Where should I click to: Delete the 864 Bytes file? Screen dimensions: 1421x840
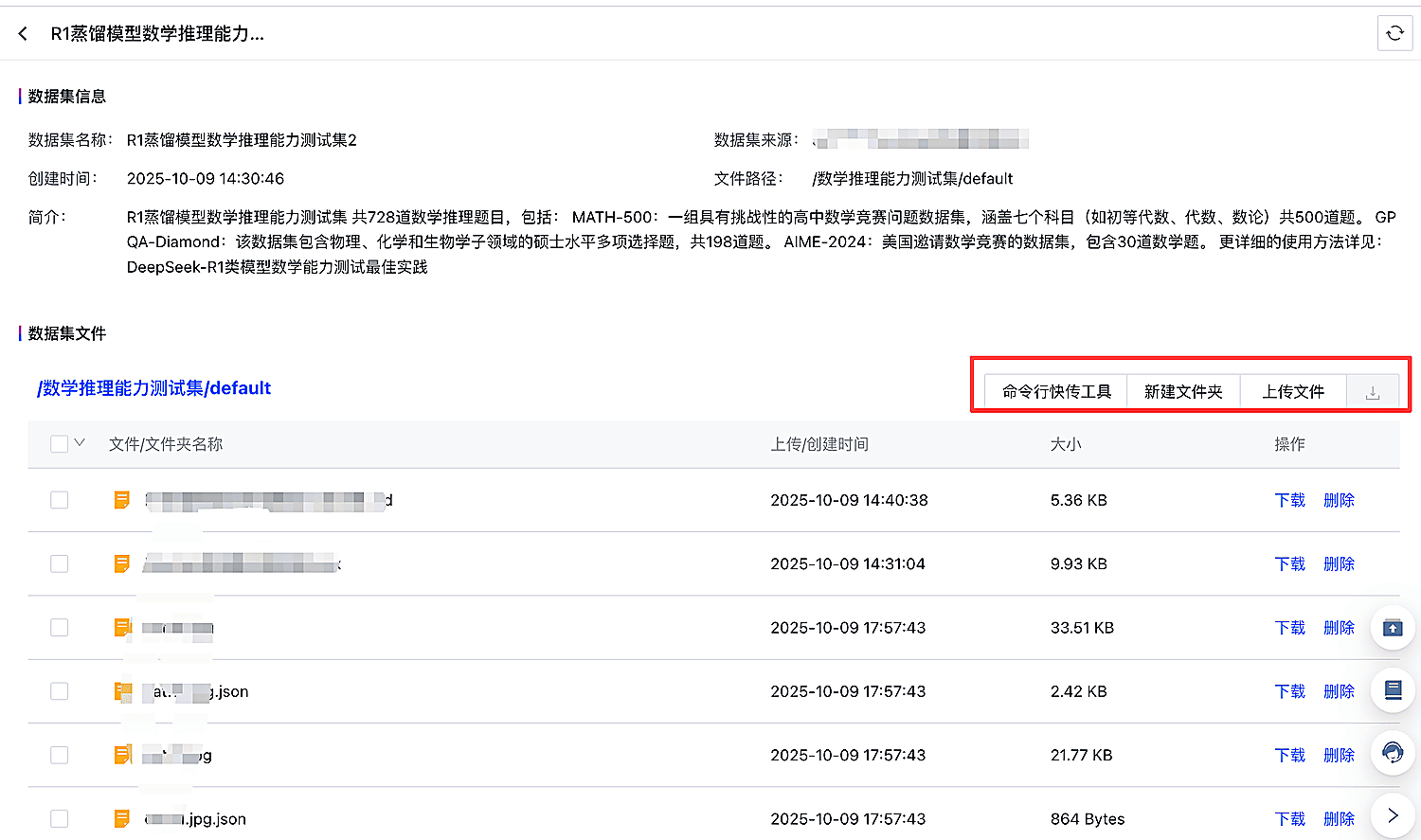pyautogui.click(x=1339, y=819)
